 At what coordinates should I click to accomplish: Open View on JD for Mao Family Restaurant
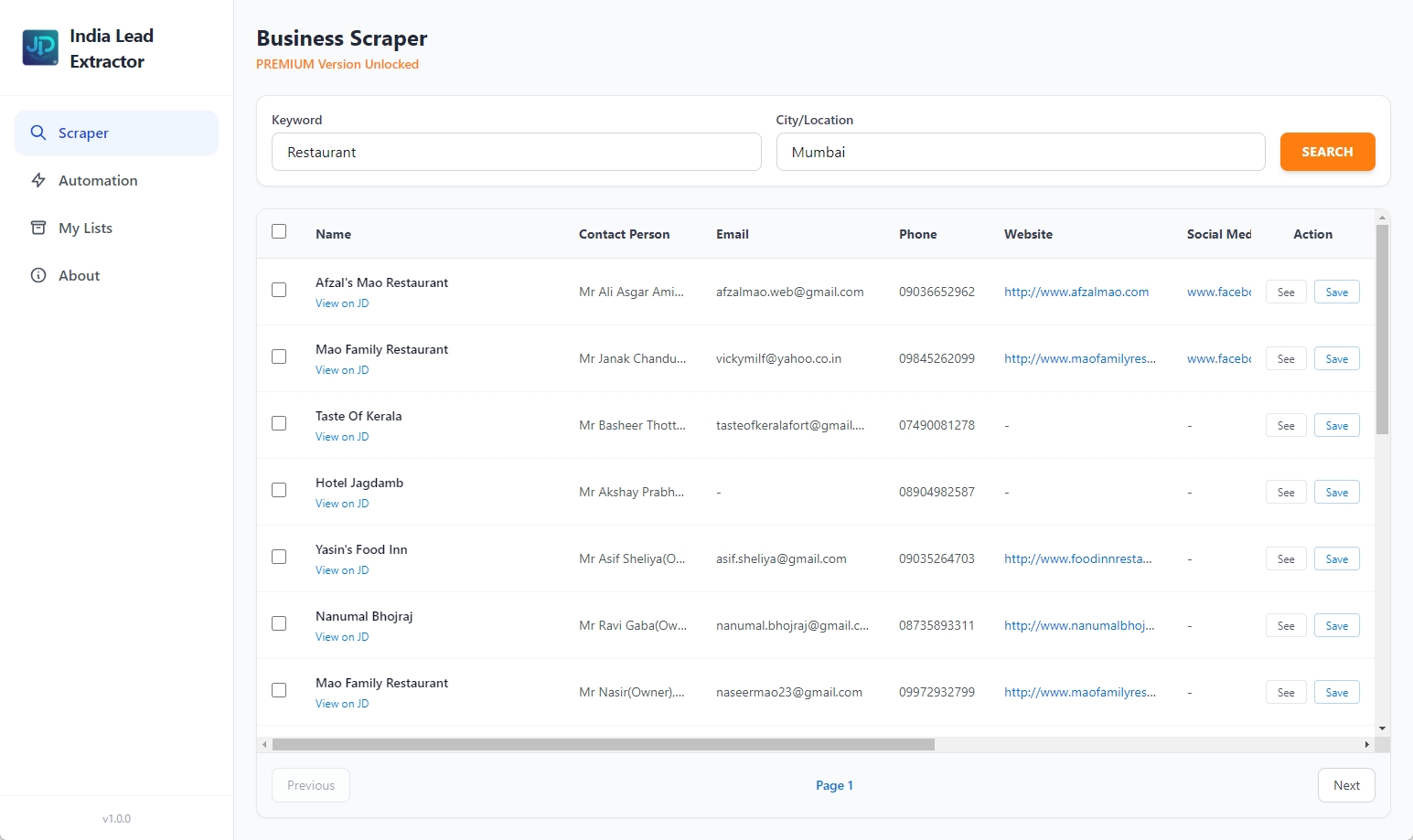pyautogui.click(x=342, y=369)
